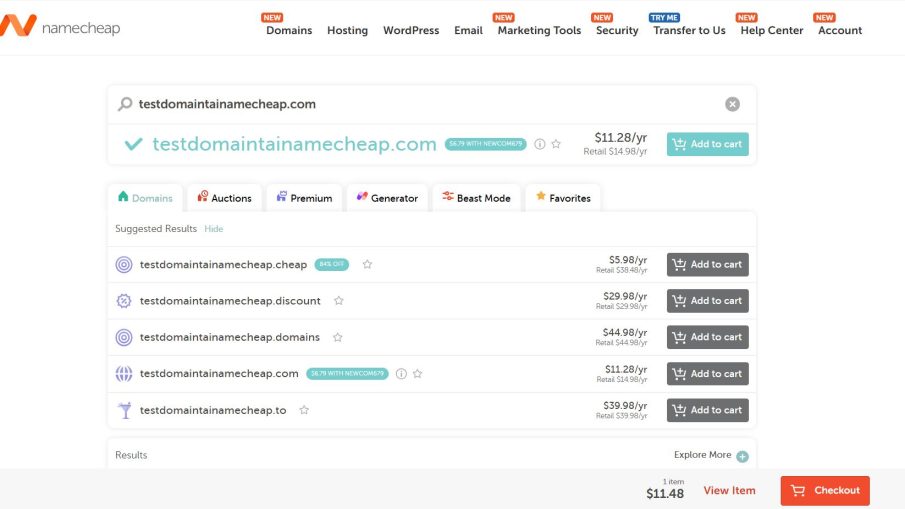
Task: Hide the Suggested Results section
Action: click(x=214, y=229)
